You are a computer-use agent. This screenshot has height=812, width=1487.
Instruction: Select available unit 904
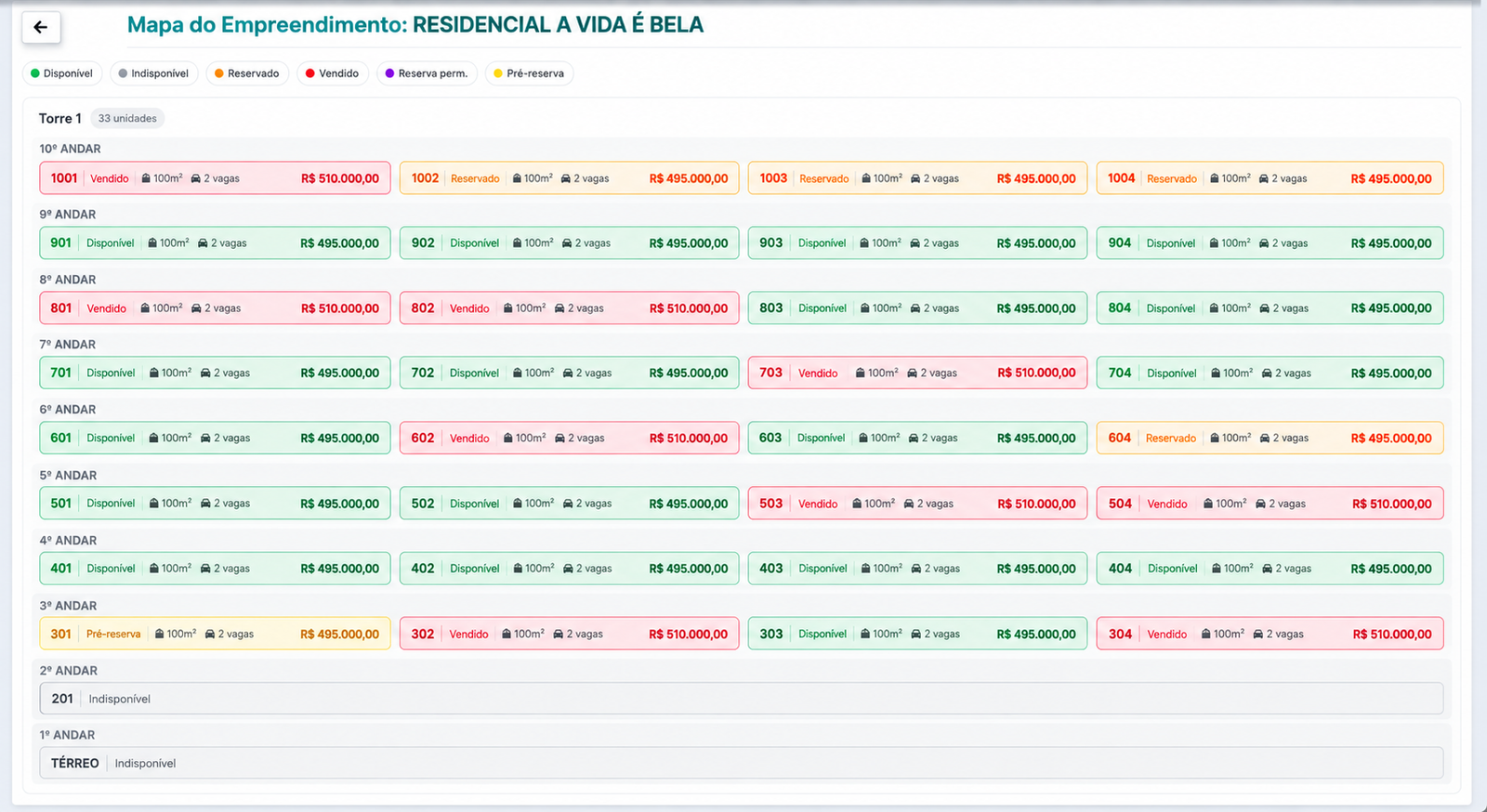[1270, 243]
